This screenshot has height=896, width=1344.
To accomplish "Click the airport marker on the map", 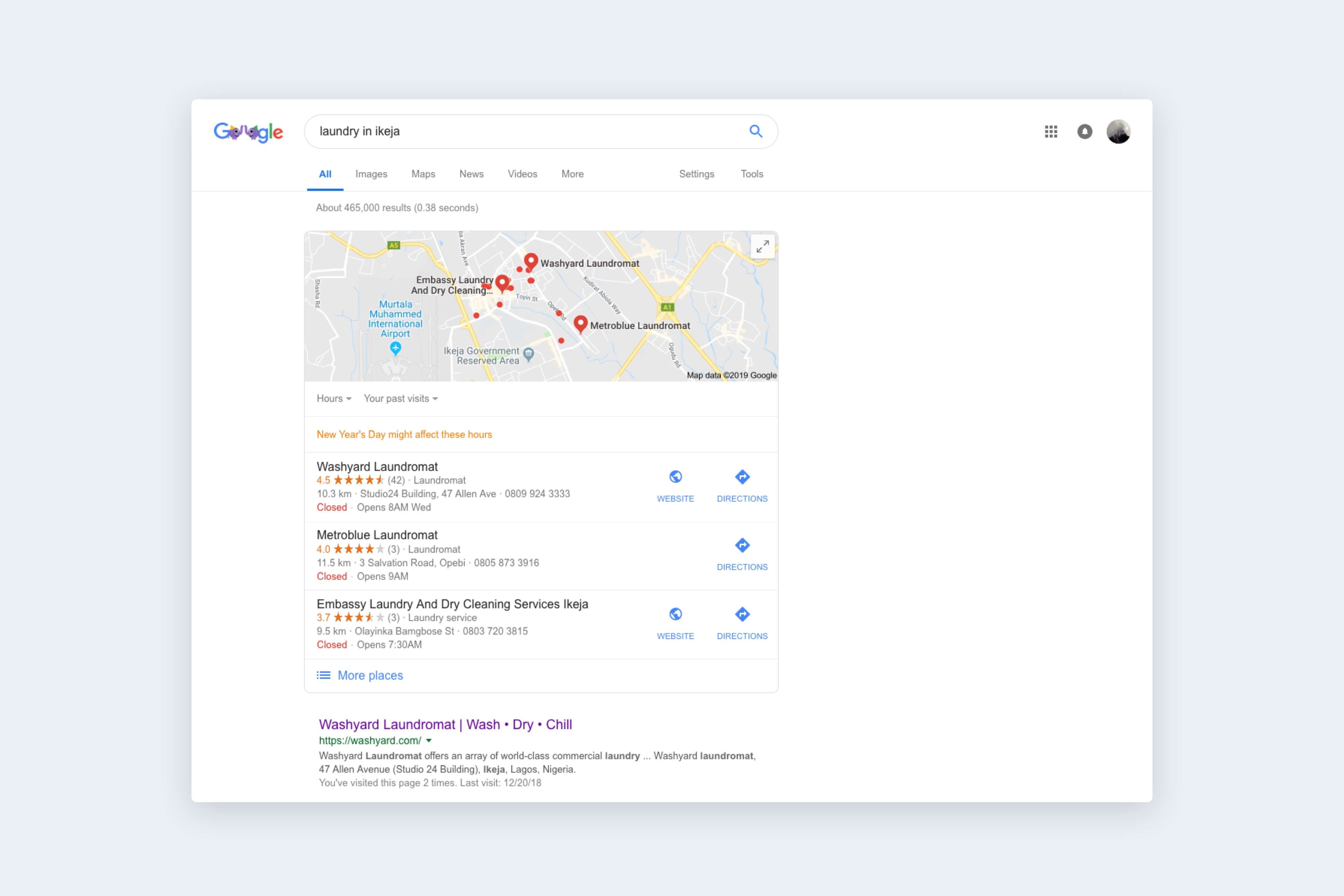I will coord(396,347).
